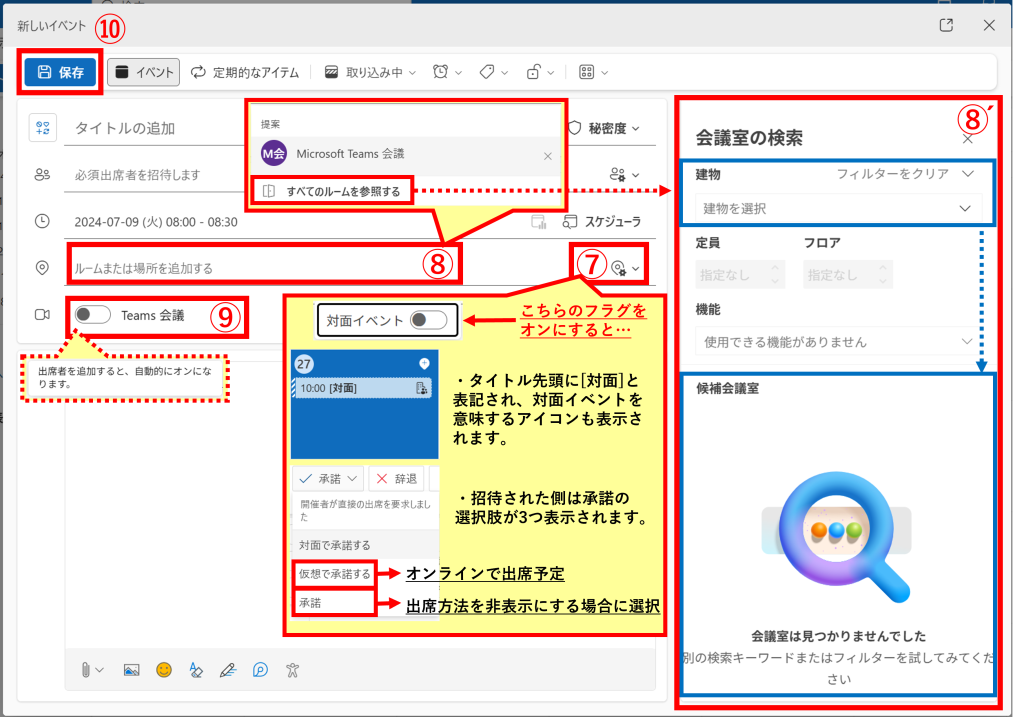This screenshot has width=1024, height=717.
Task: Click すべてのルームを参照する link
Action: tap(342, 191)
